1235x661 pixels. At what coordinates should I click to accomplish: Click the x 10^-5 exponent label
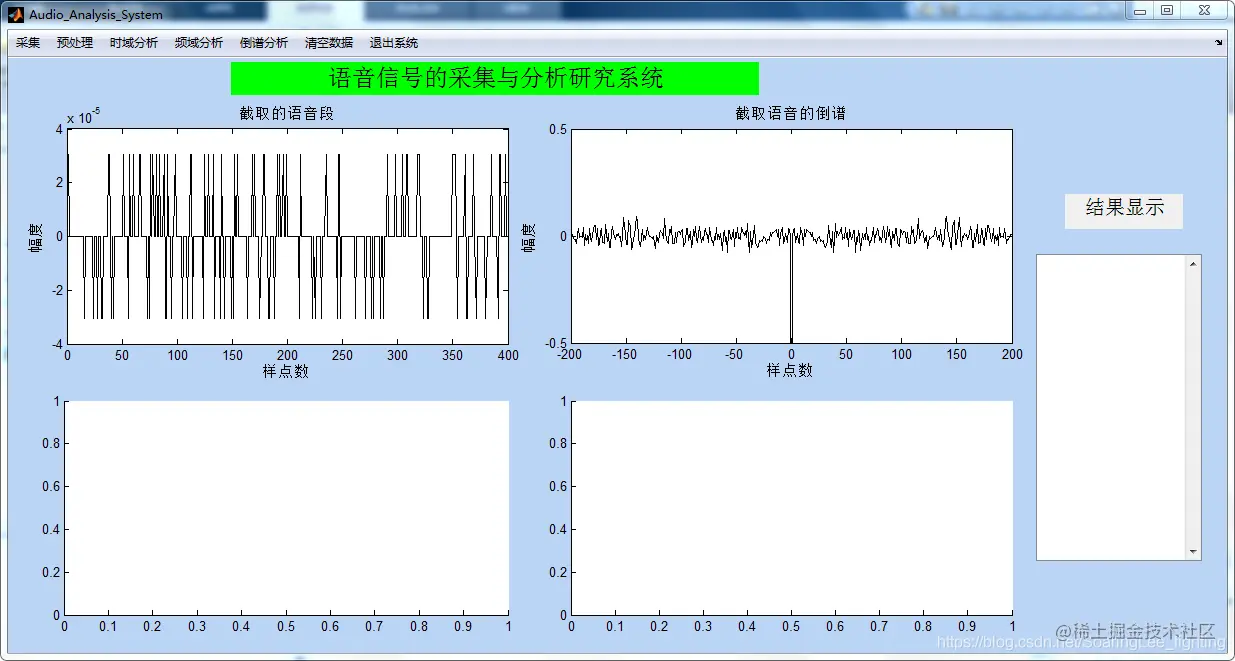83,117
